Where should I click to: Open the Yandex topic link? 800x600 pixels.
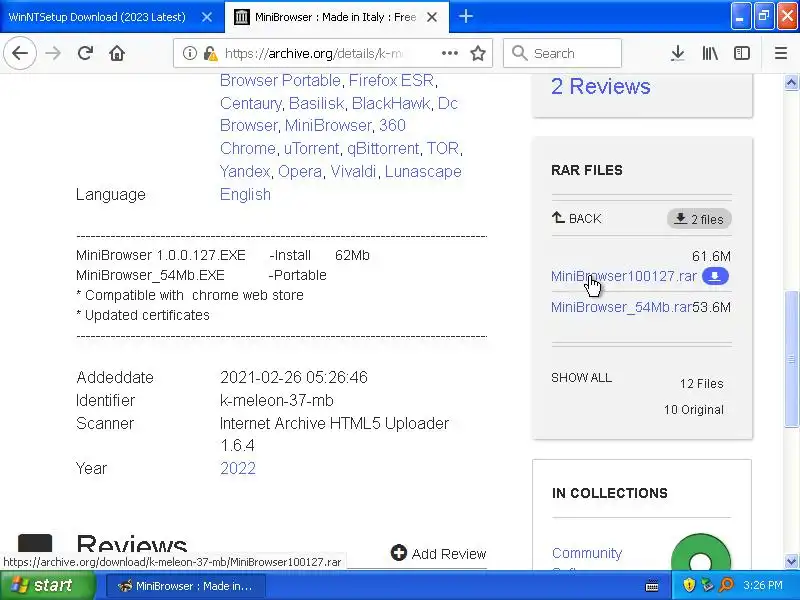[245, 171]
